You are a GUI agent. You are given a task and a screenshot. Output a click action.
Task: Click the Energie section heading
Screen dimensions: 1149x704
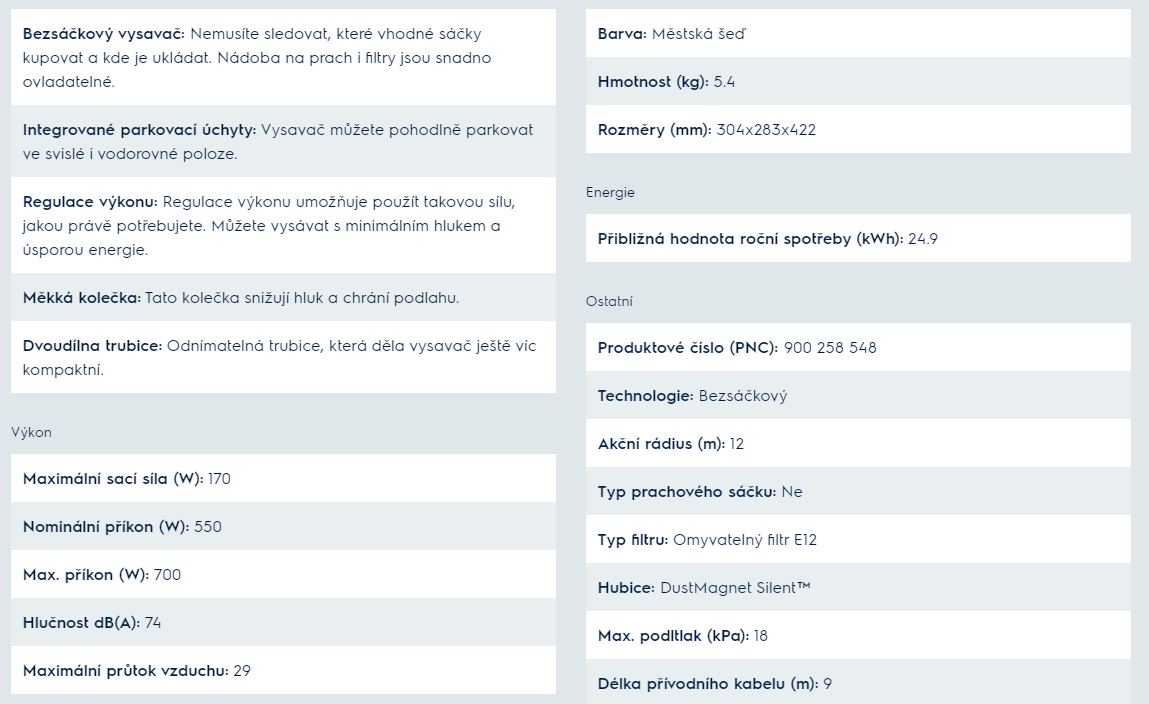(610, 193)
